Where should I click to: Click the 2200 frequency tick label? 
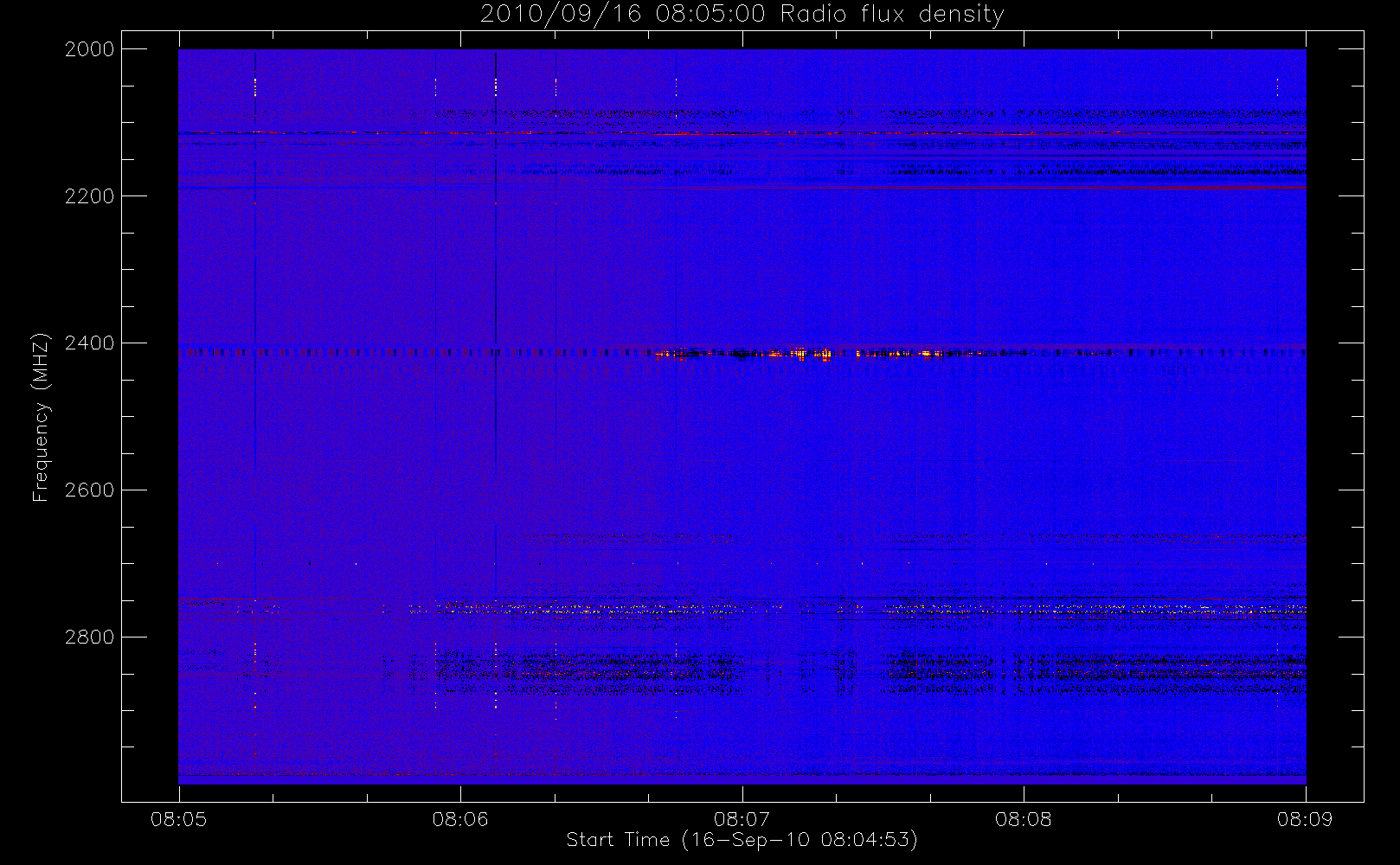[x=90, y=196]
